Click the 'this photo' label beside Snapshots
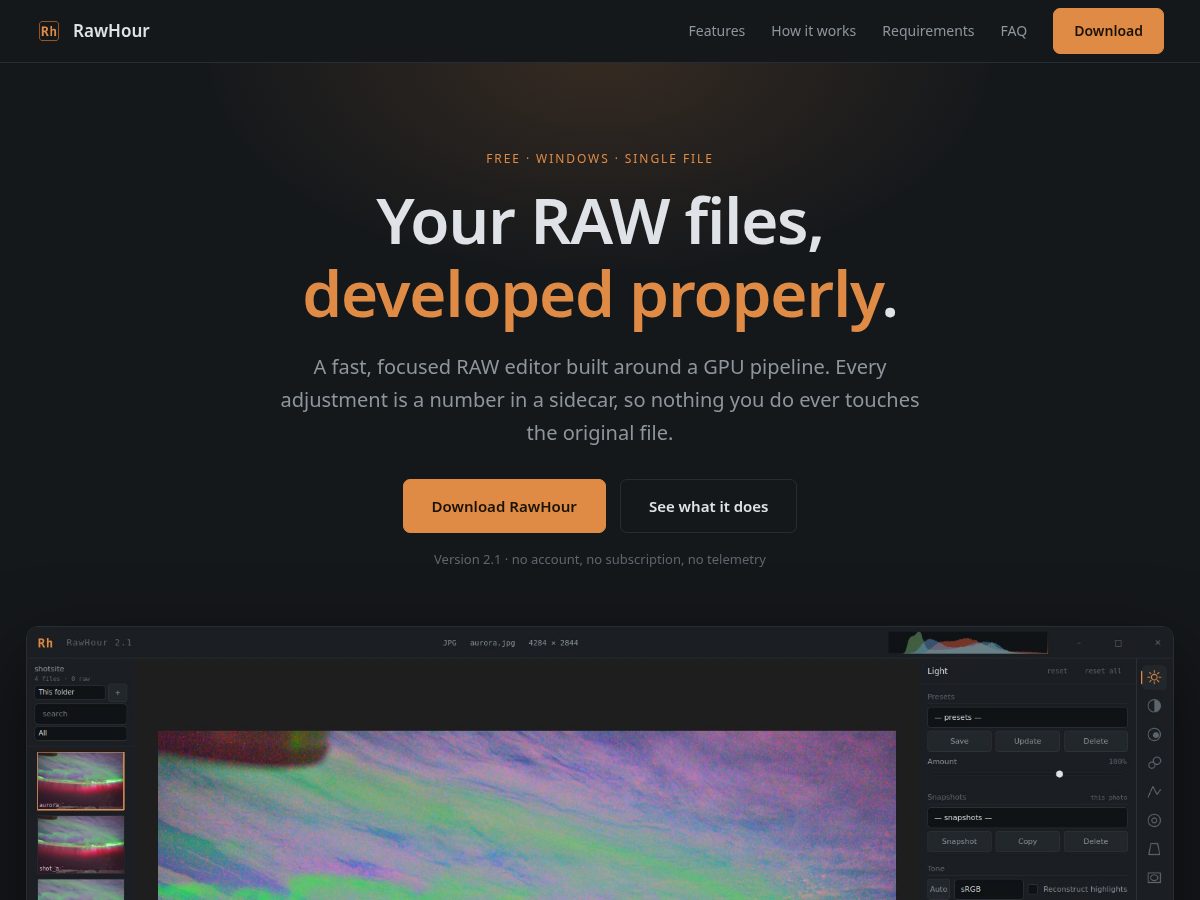 [x=1108, y=797]
